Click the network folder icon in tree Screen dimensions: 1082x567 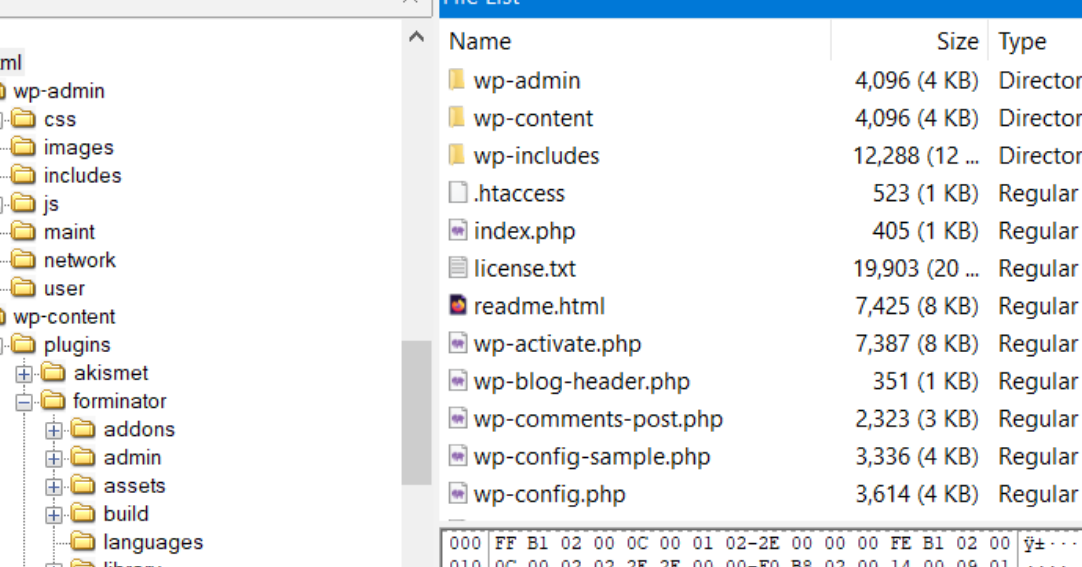(x=23, y=260)
